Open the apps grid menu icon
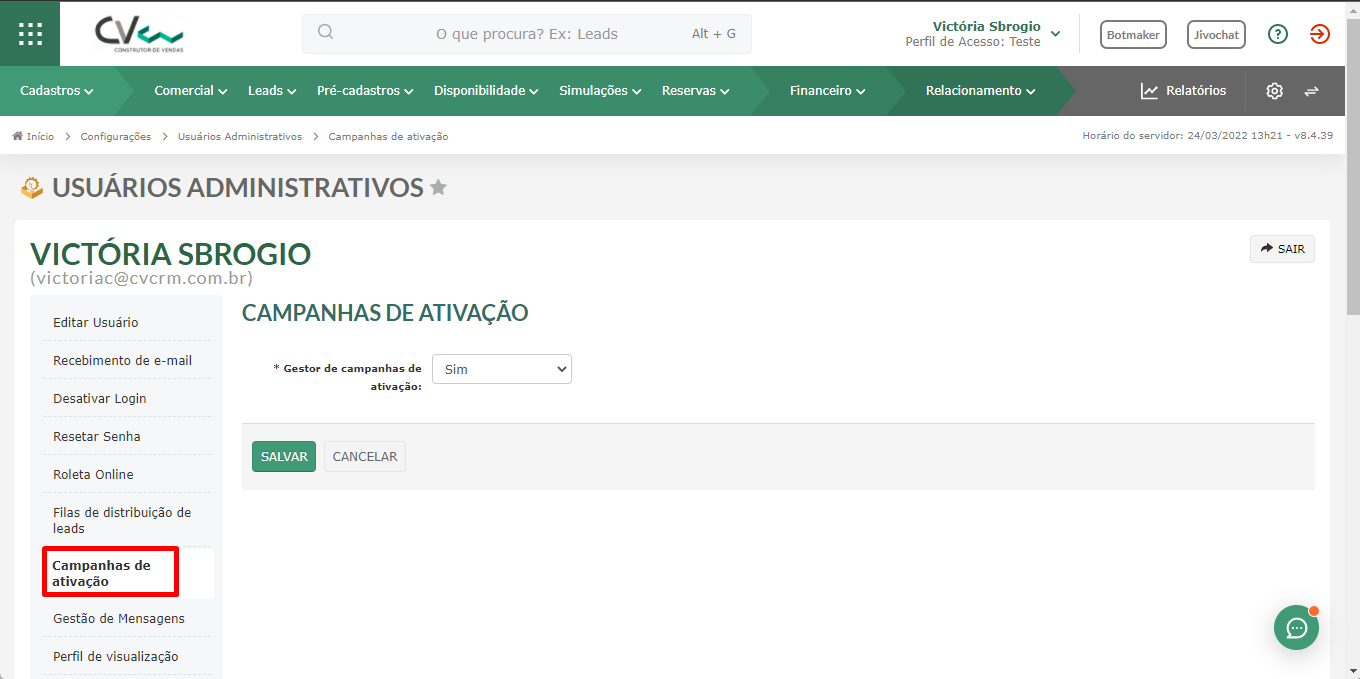1360x679 pixels. coord(30,34)
